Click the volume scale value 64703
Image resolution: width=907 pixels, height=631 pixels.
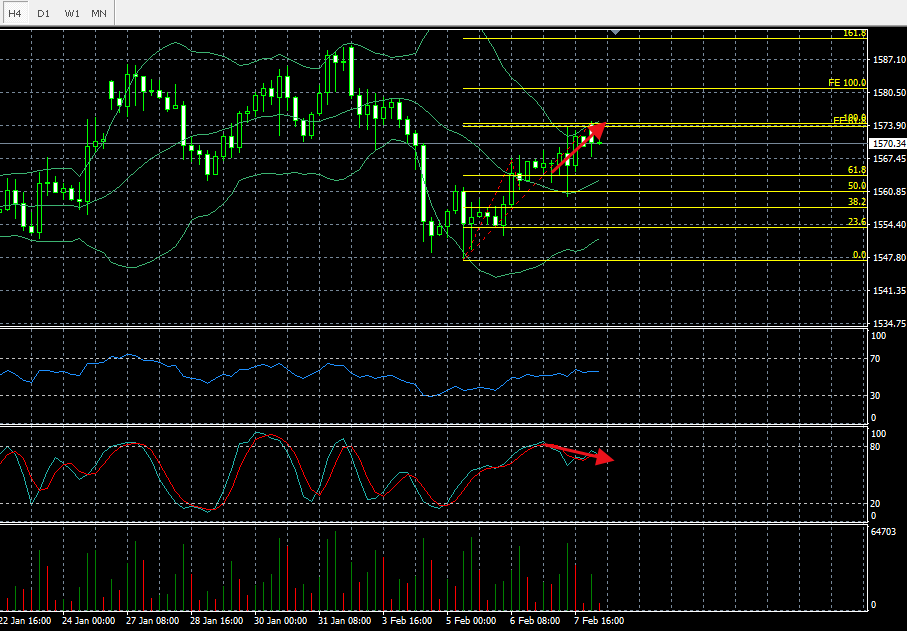[883, 532]
